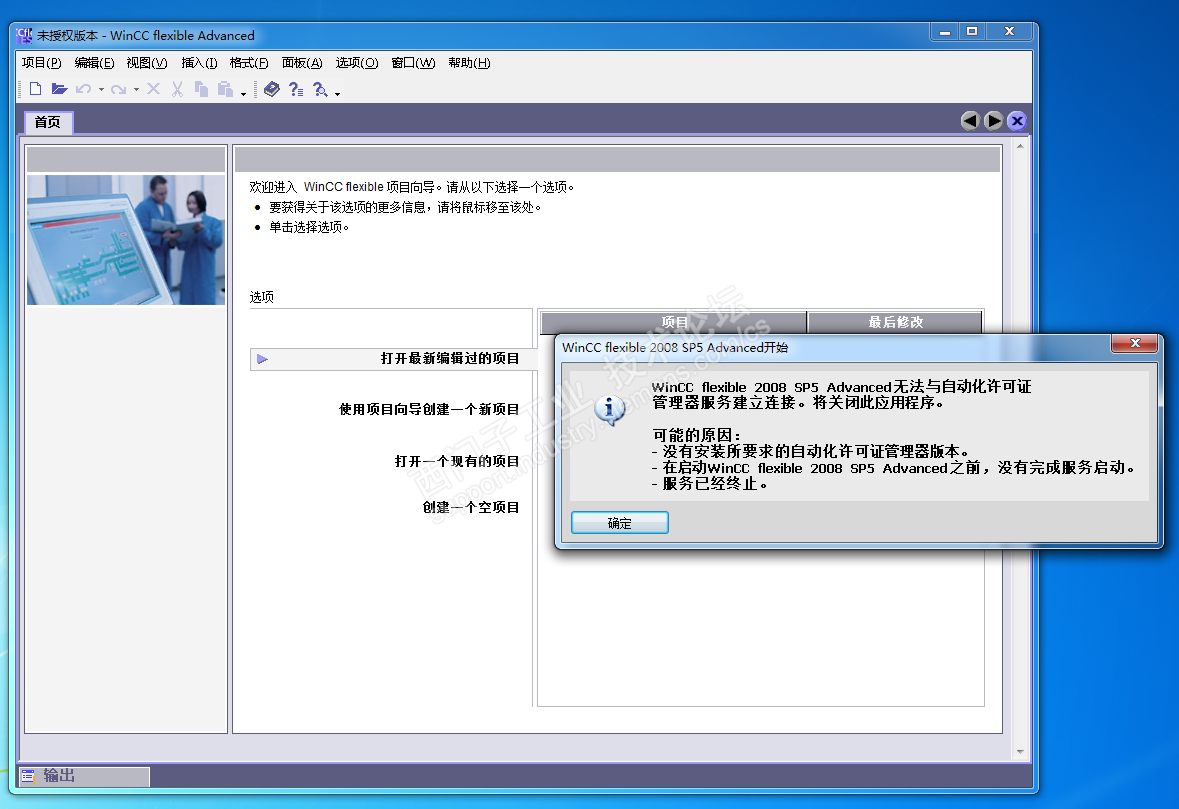Click the Paste clipboard icon
Screen dimensions: 1179x809
pos(225,89)
